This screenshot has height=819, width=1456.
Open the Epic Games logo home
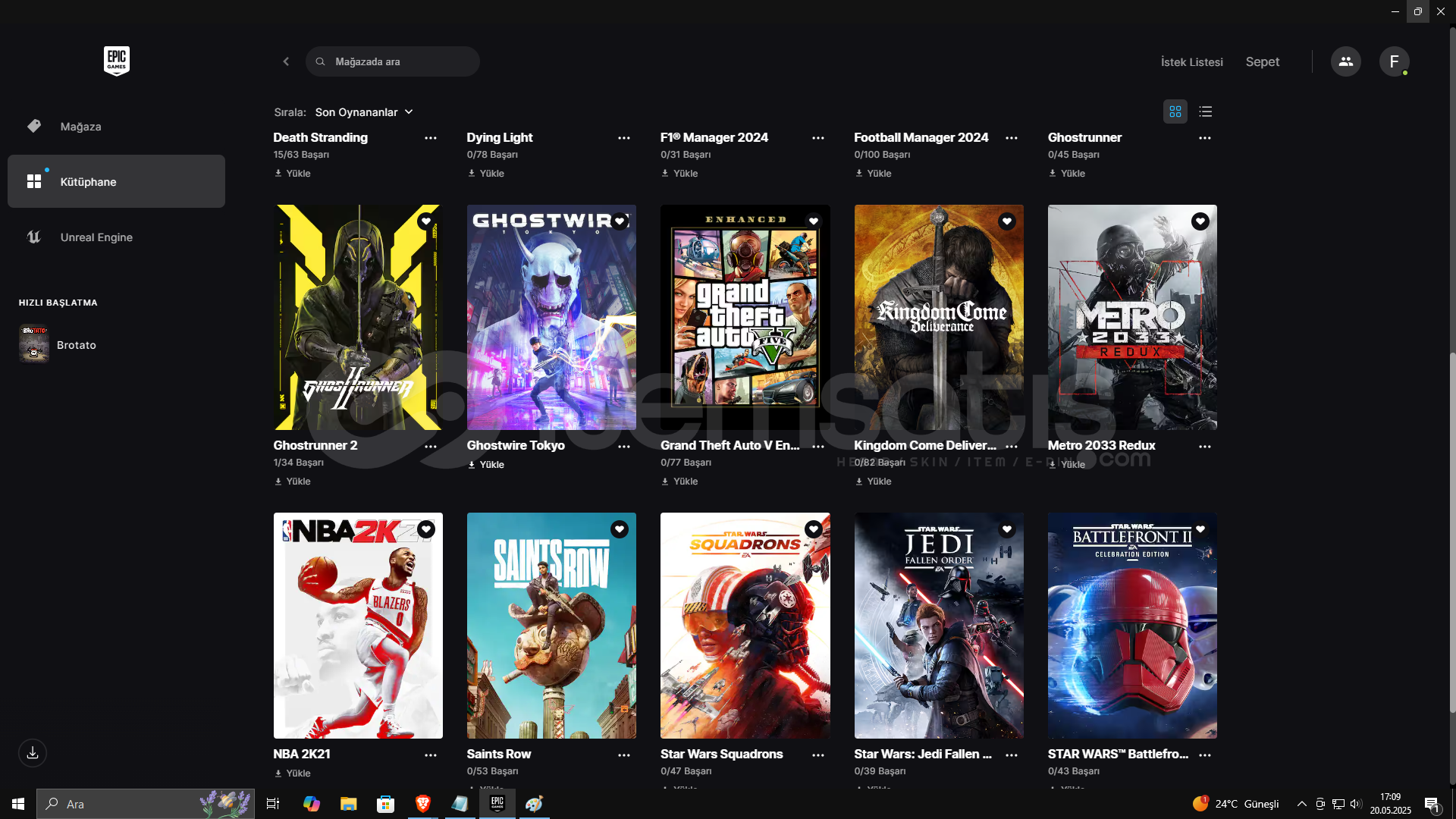click(x=117, y=61)
